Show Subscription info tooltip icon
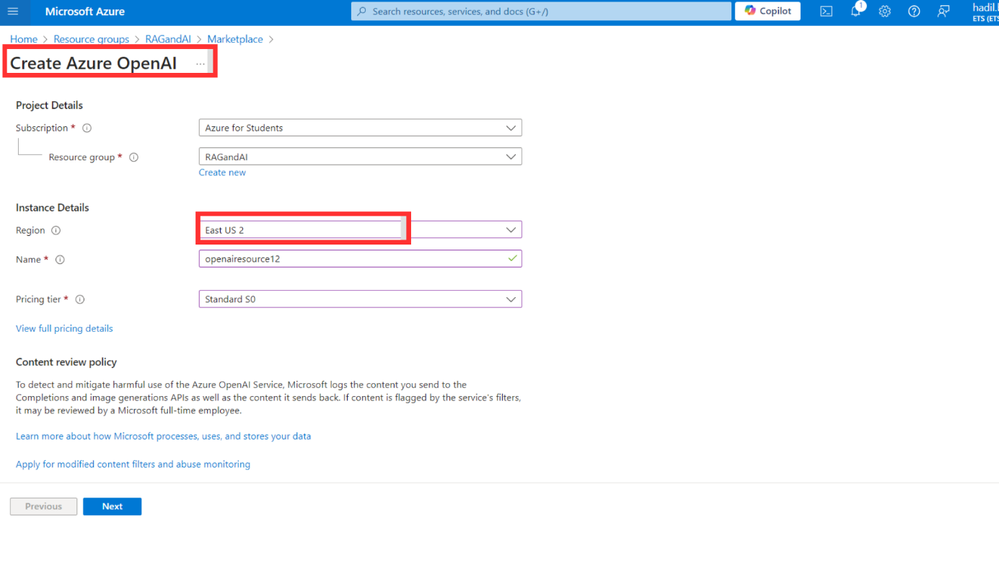 pos(87,128)
